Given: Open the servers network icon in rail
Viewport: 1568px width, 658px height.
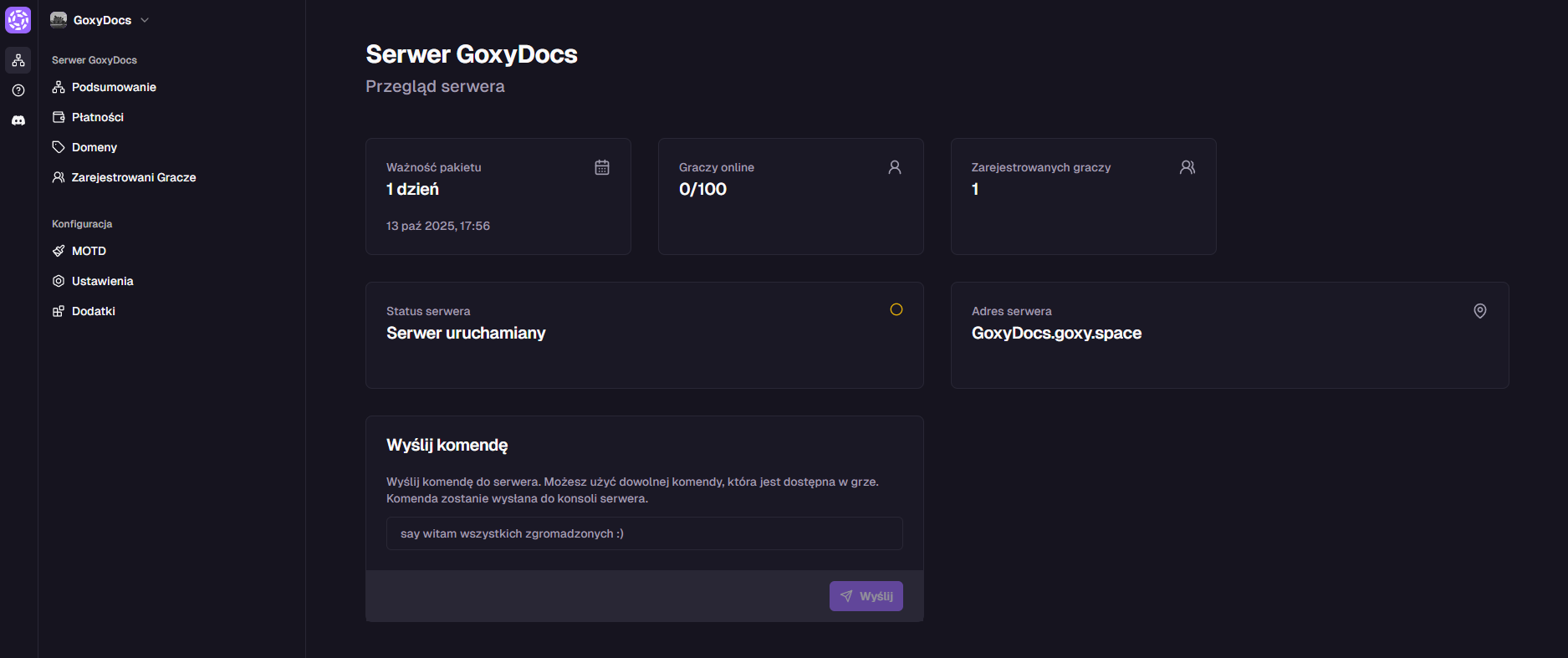Looking at the screenshot, I should point(18,60).
